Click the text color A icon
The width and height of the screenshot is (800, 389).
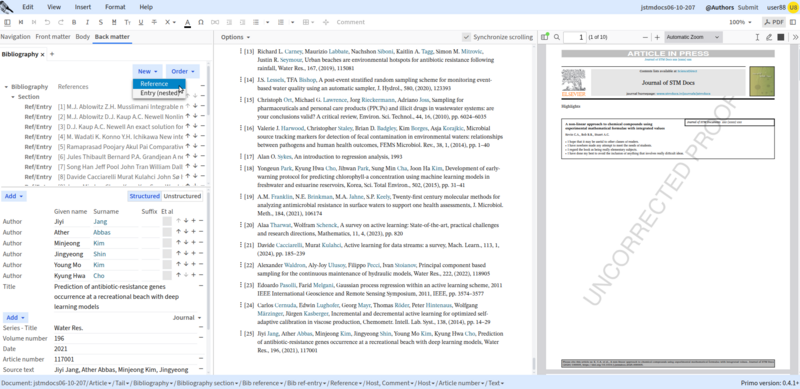coord(187,22)
